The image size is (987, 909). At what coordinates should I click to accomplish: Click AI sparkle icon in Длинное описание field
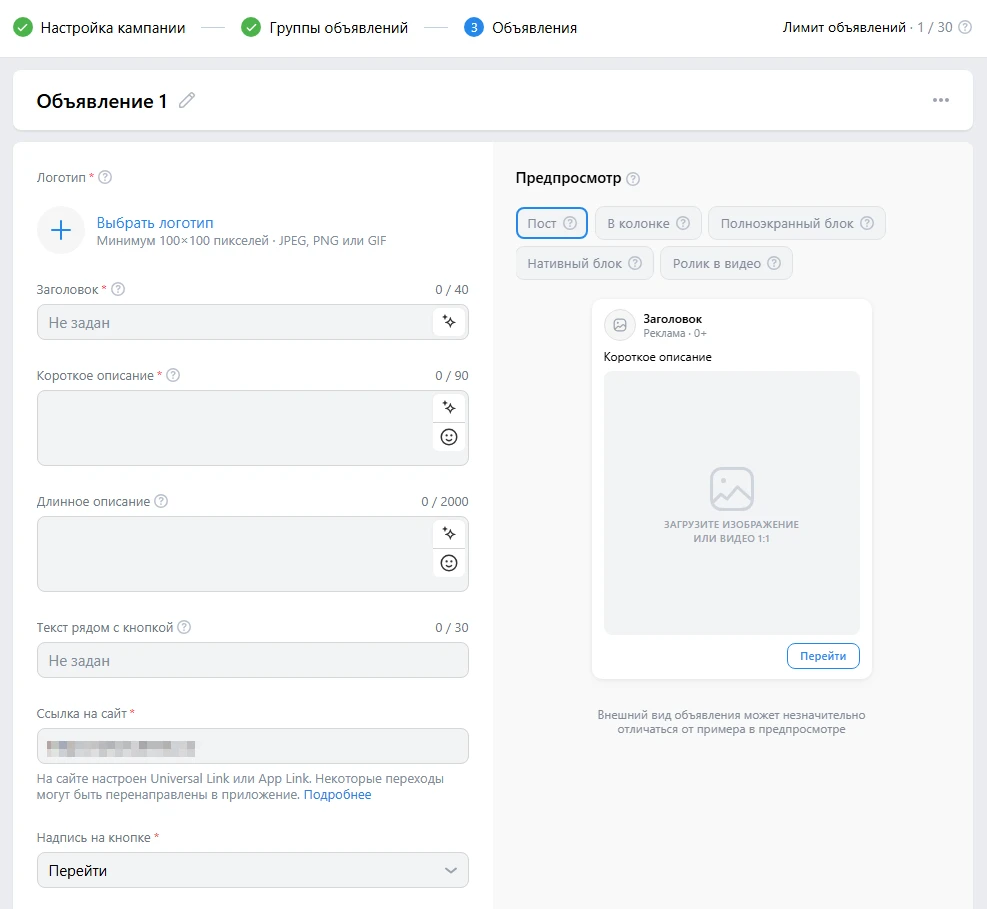[449, 534]
